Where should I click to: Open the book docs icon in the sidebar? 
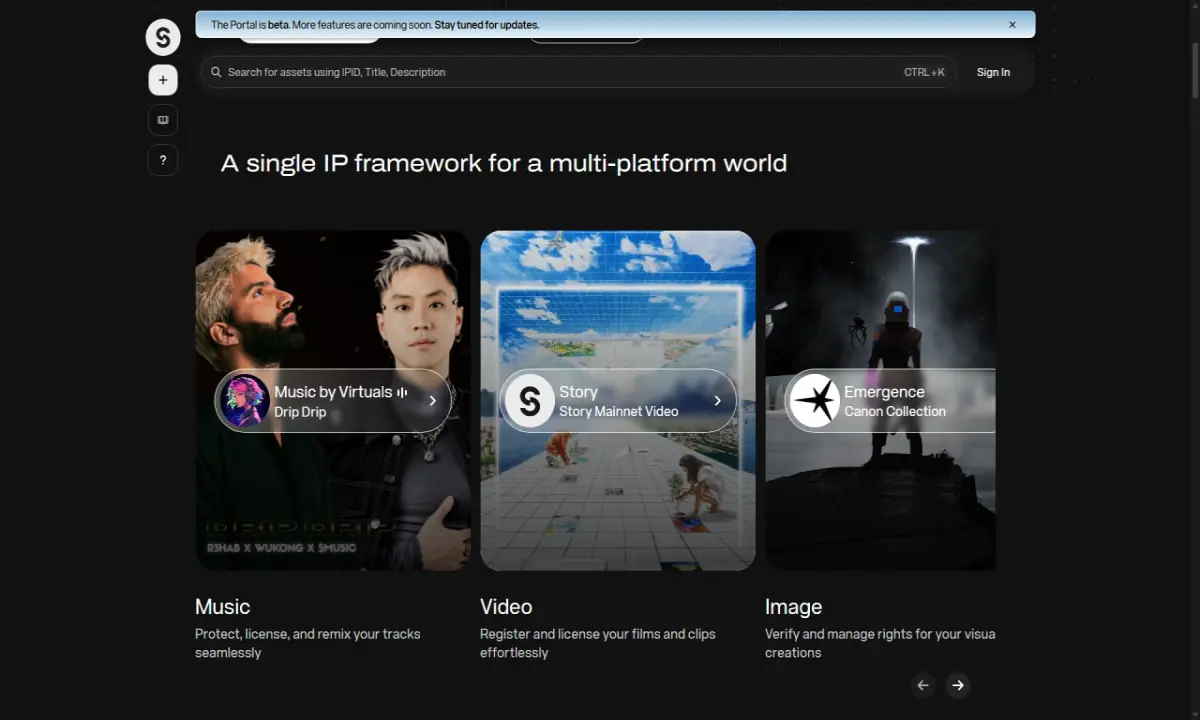coord(163,120)
